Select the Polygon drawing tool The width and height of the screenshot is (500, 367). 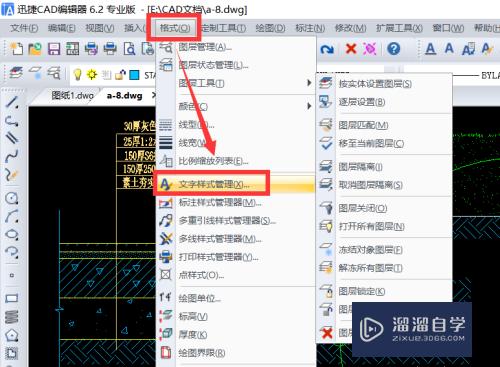coord(12,335)
